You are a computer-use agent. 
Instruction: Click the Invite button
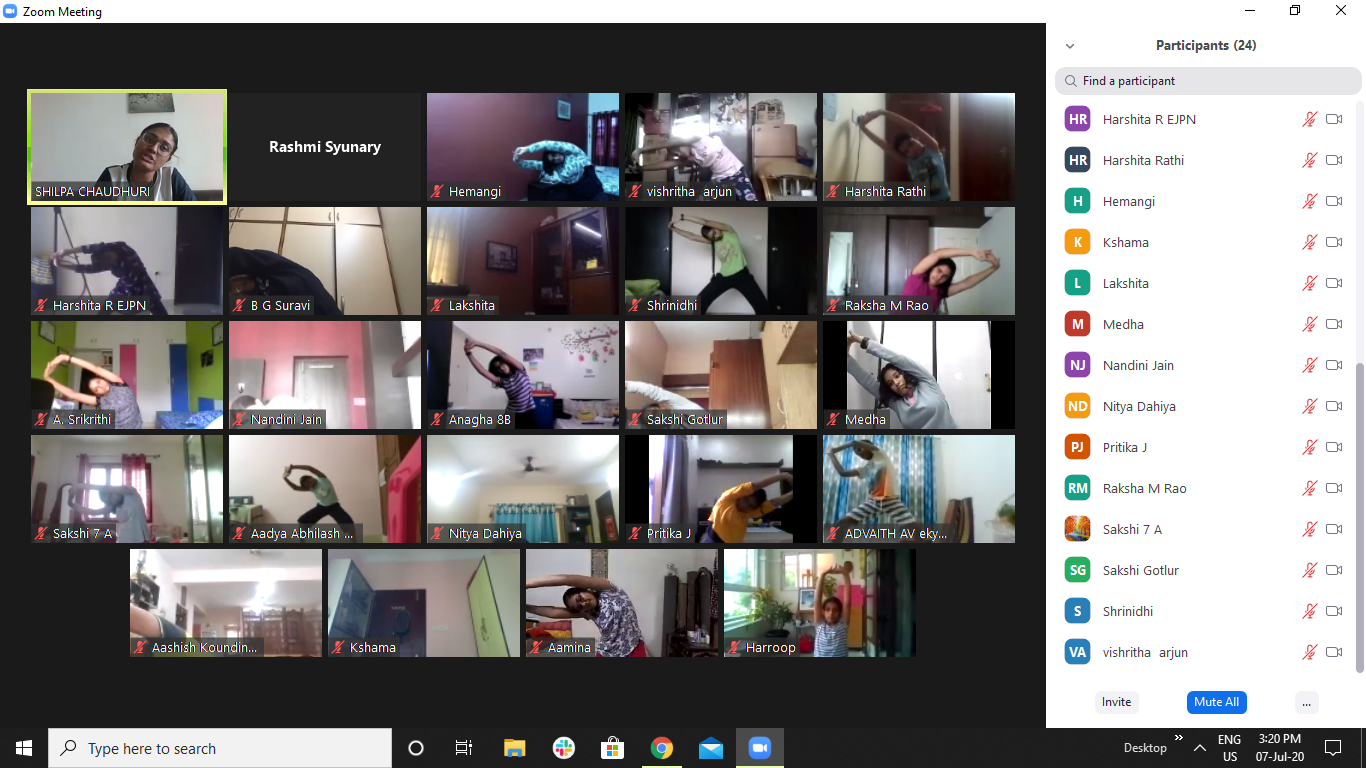(x=1116, y=702)
